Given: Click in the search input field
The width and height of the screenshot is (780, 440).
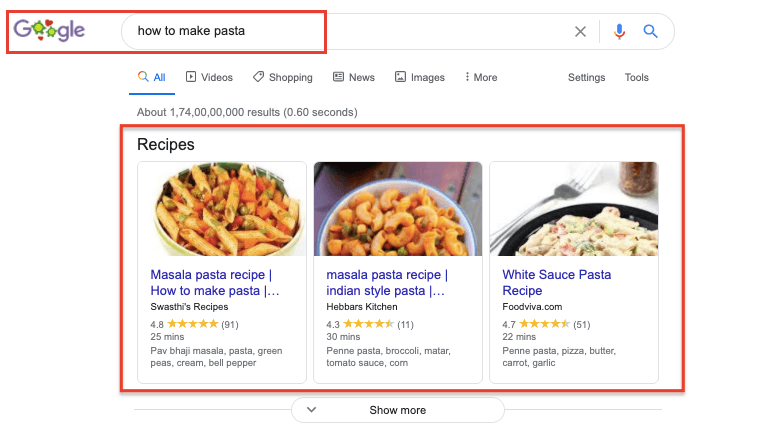Looking at the screenshot, I should pos(350,32).
